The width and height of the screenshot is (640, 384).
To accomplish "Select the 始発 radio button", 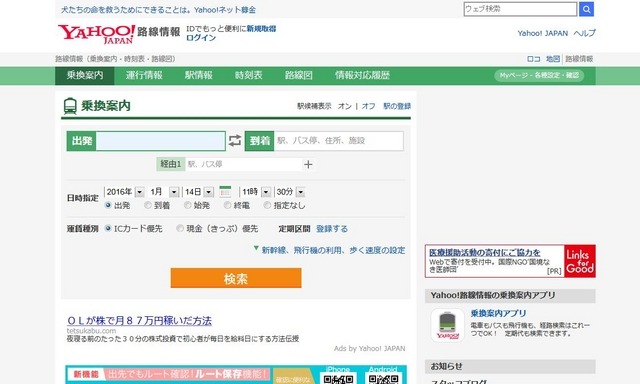I will pyautogui.click(x=188, y=205).
